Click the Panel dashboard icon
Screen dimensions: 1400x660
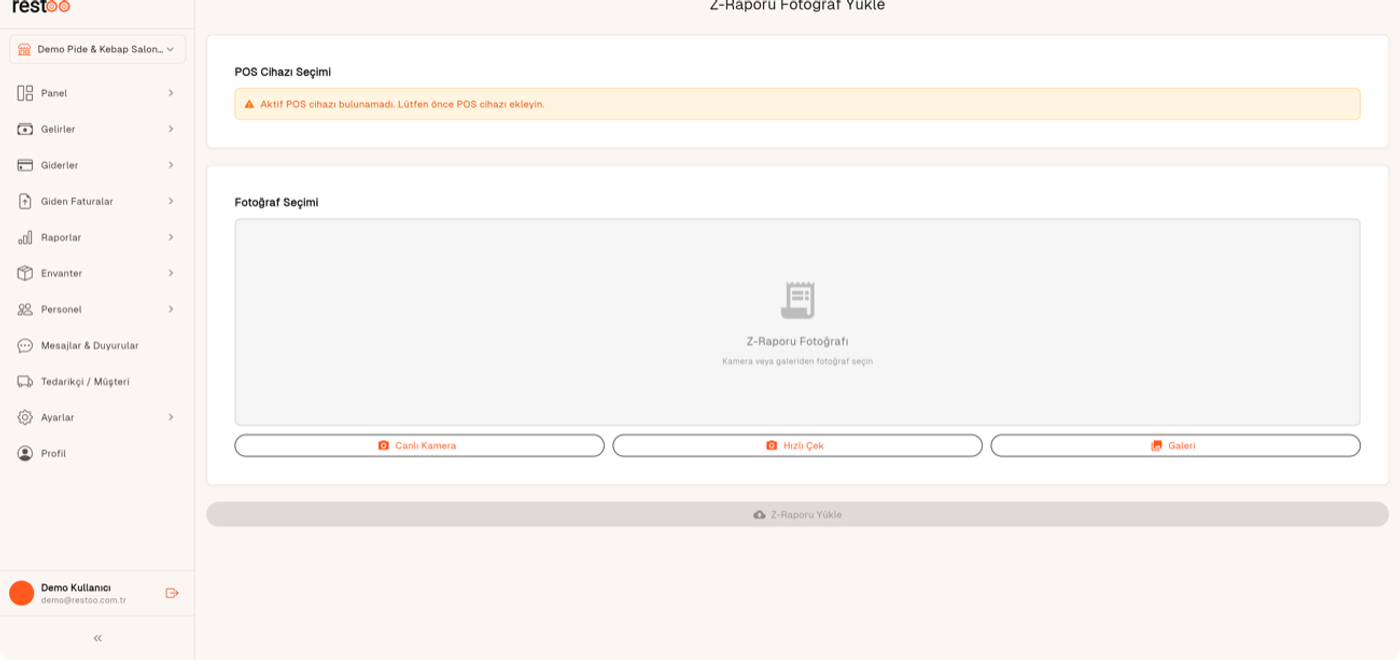click(x=25, y=93)
